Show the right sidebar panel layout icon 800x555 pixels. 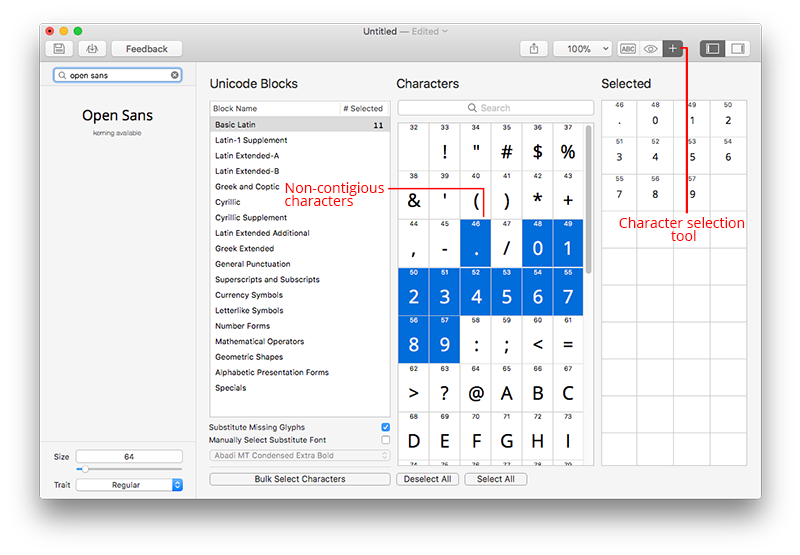point(737,49)
